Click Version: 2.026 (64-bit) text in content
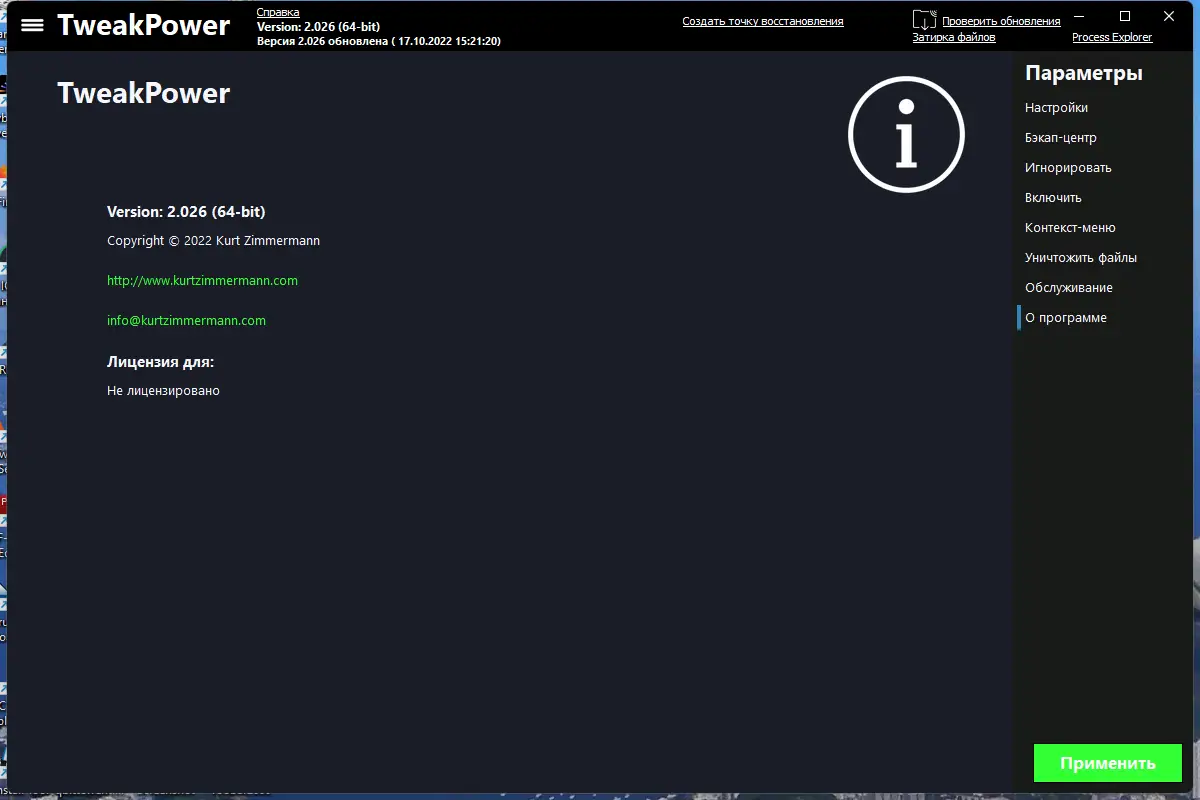The height and width of the screenshot is (800, 1200). 186,212
